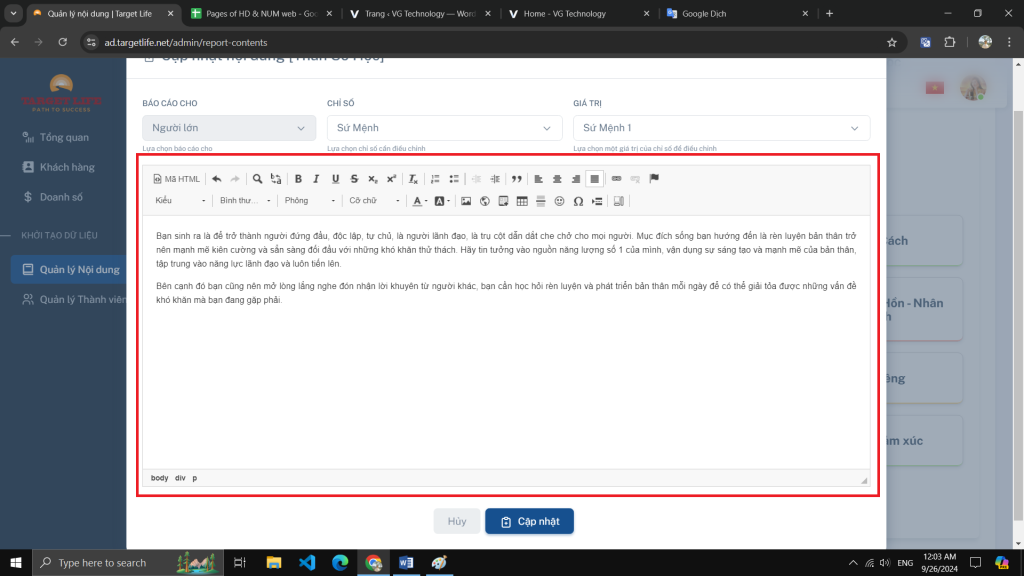Viewport: 1024px width, 576px height.
Task: Expand the Giá trị Sứ Mệnh 1 dropdown
Action: coord(722,128)
